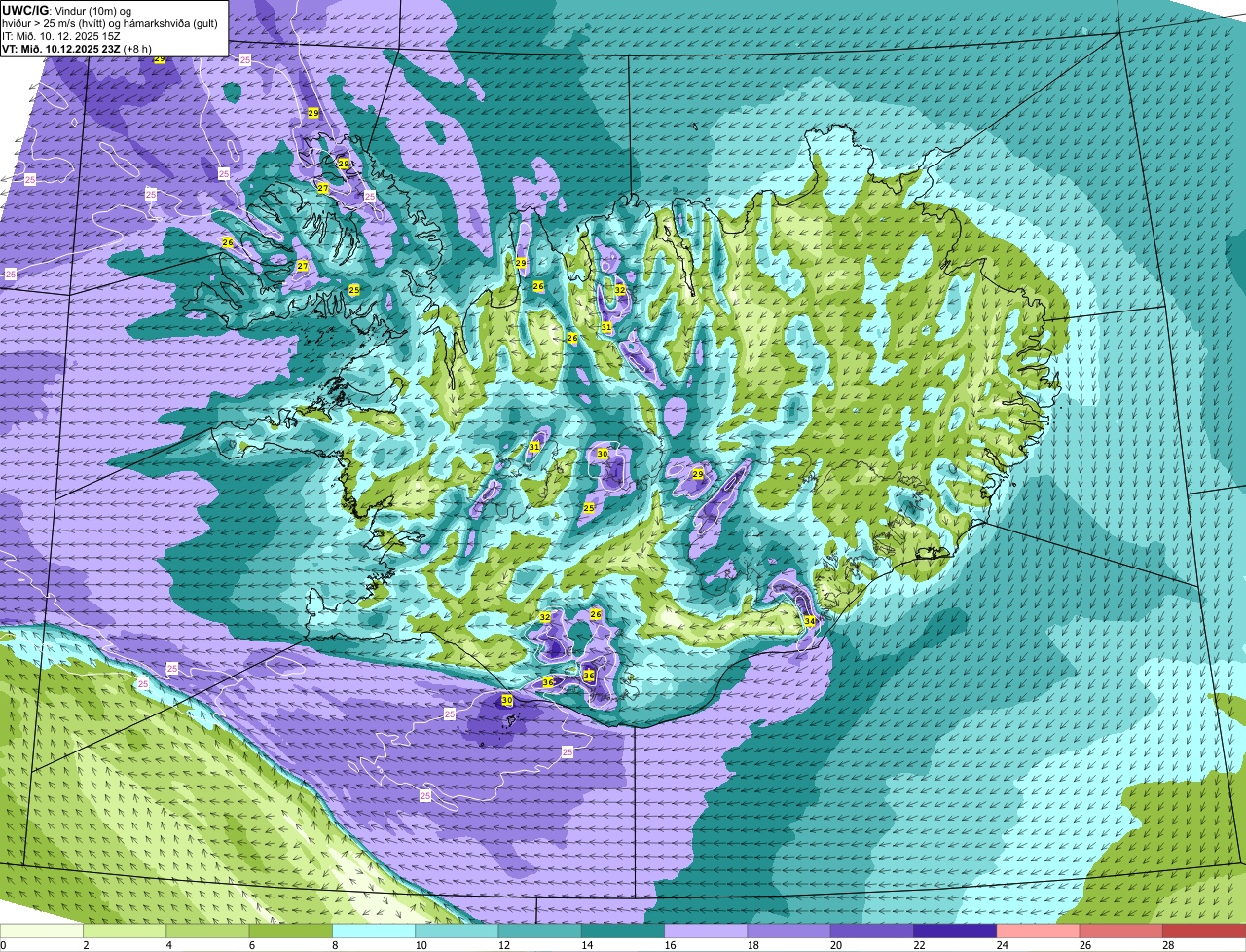The image size is (1246, 952).
Task: Click the pink swatch between 24 and 26
Action: tap(1038, 932)
